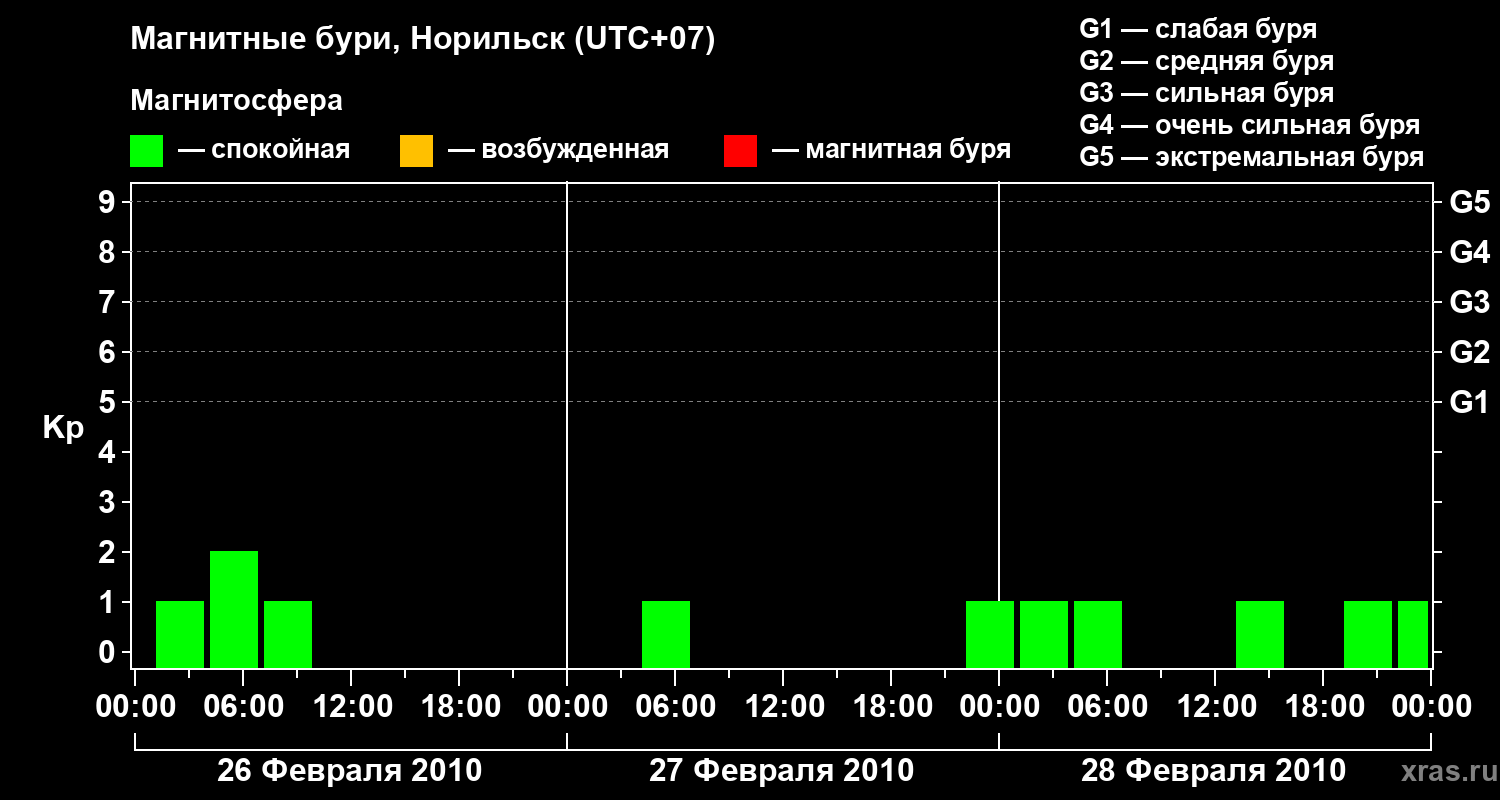Screen dimensions: 1500x800
Task: Click the green 'спокойная' legend swatch
Action: pos(147,151)
